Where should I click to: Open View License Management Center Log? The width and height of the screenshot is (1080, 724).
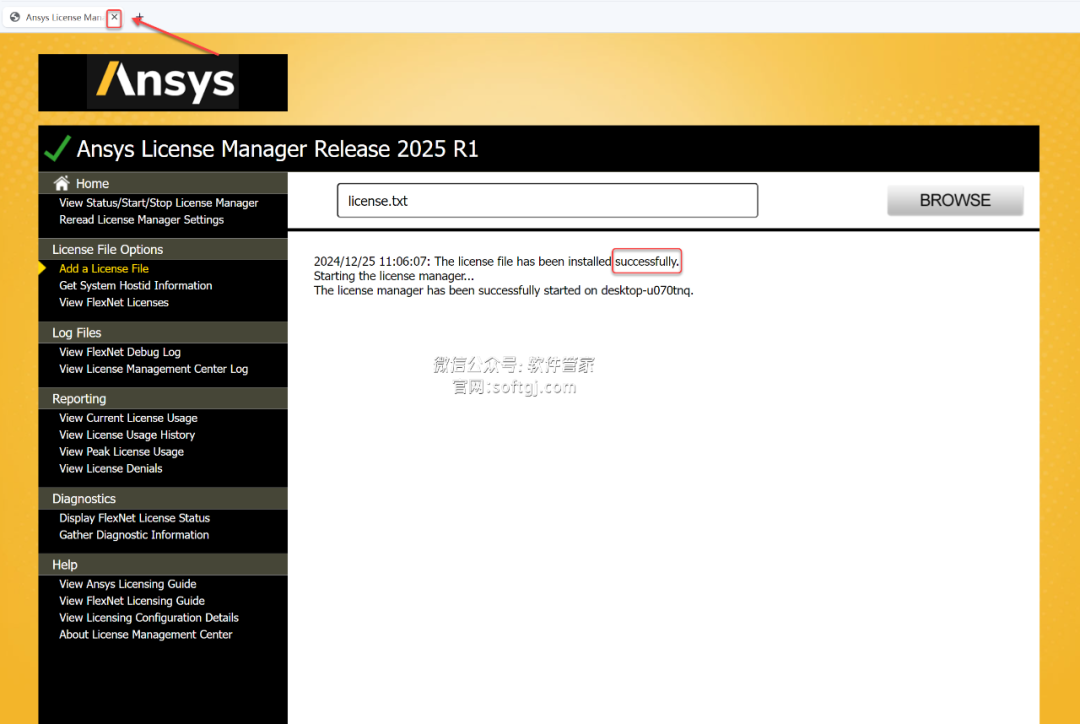pos(154,369)
